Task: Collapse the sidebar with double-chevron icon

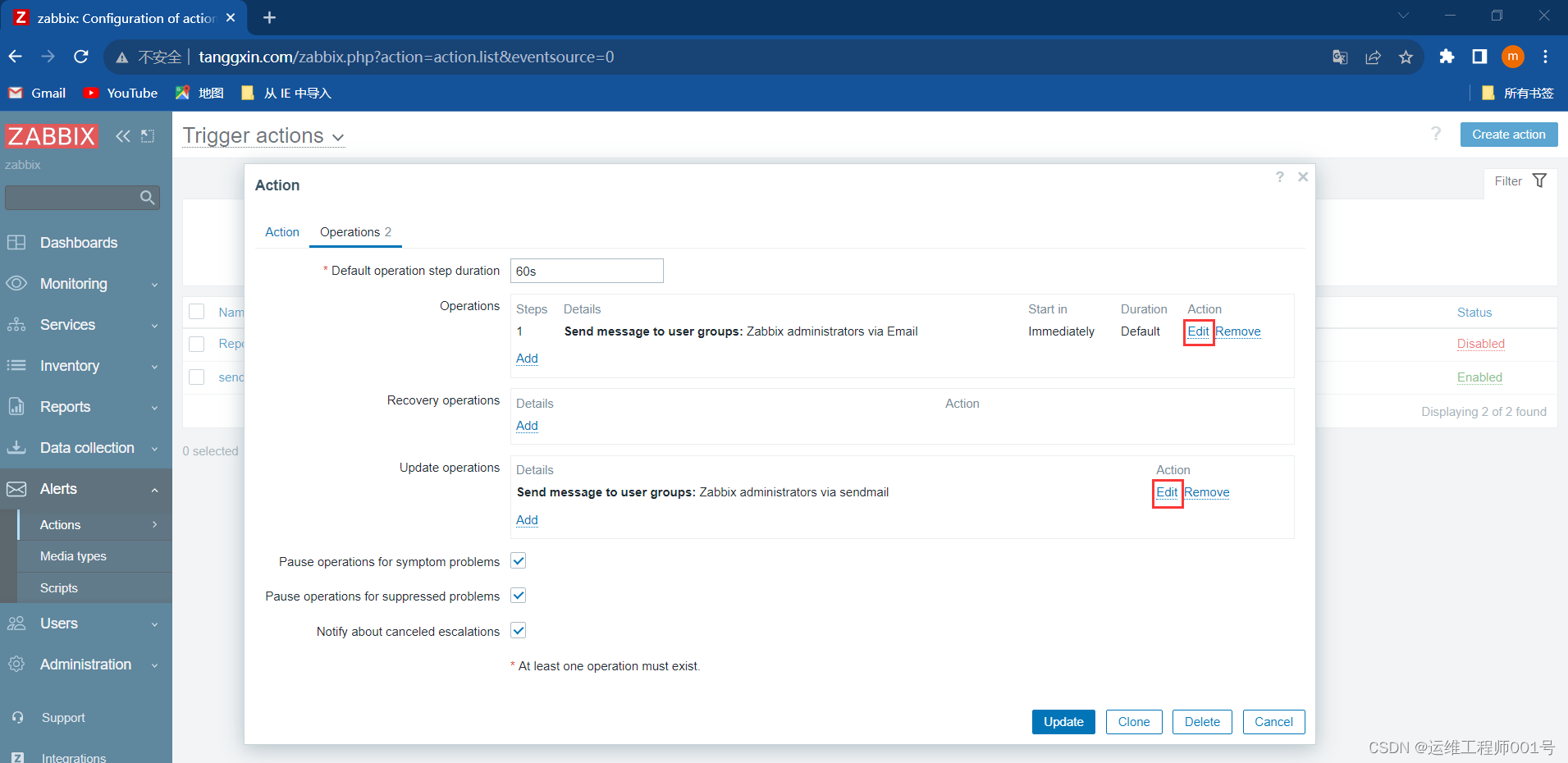Action: click(123, 136)
